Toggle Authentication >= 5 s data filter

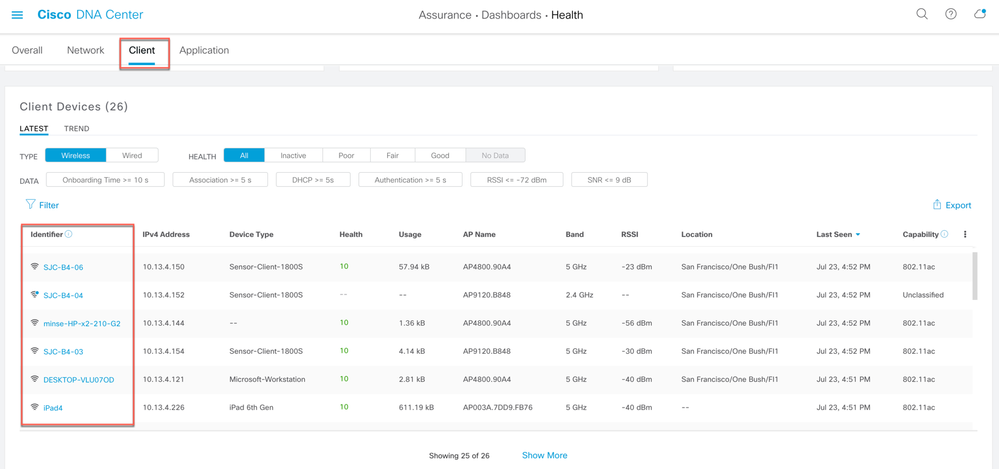tap(410, 180)
